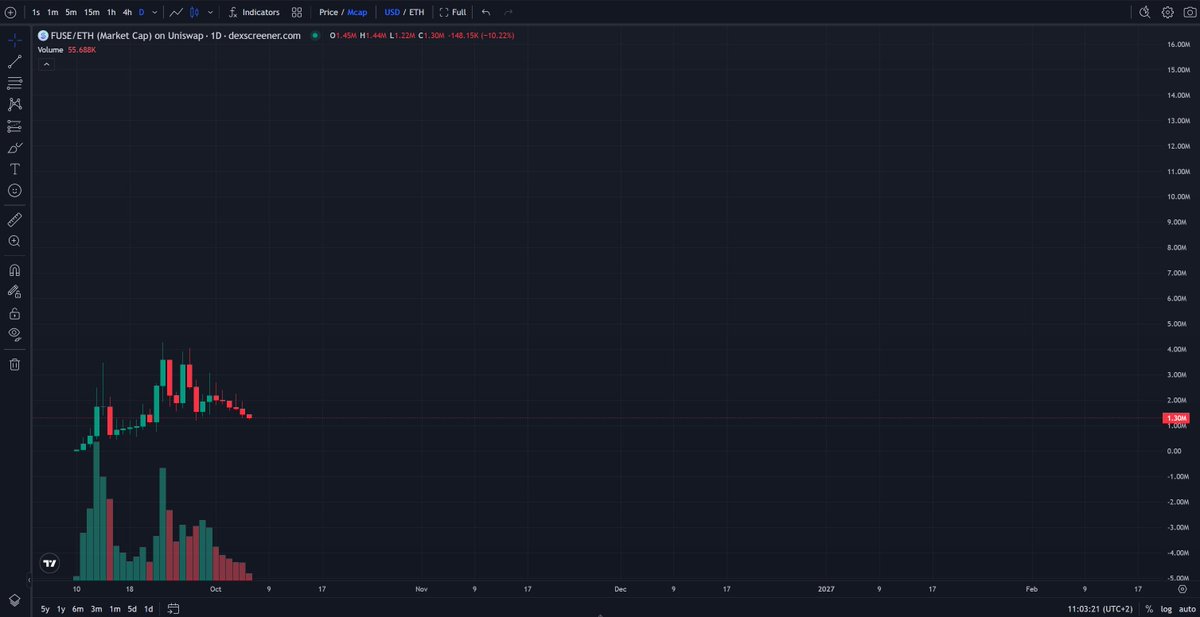Set date range to 5d

[131, 608]
